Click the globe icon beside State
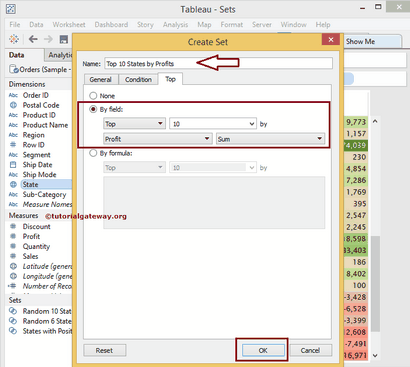This screenshot has width=410, height=367. 13,184
